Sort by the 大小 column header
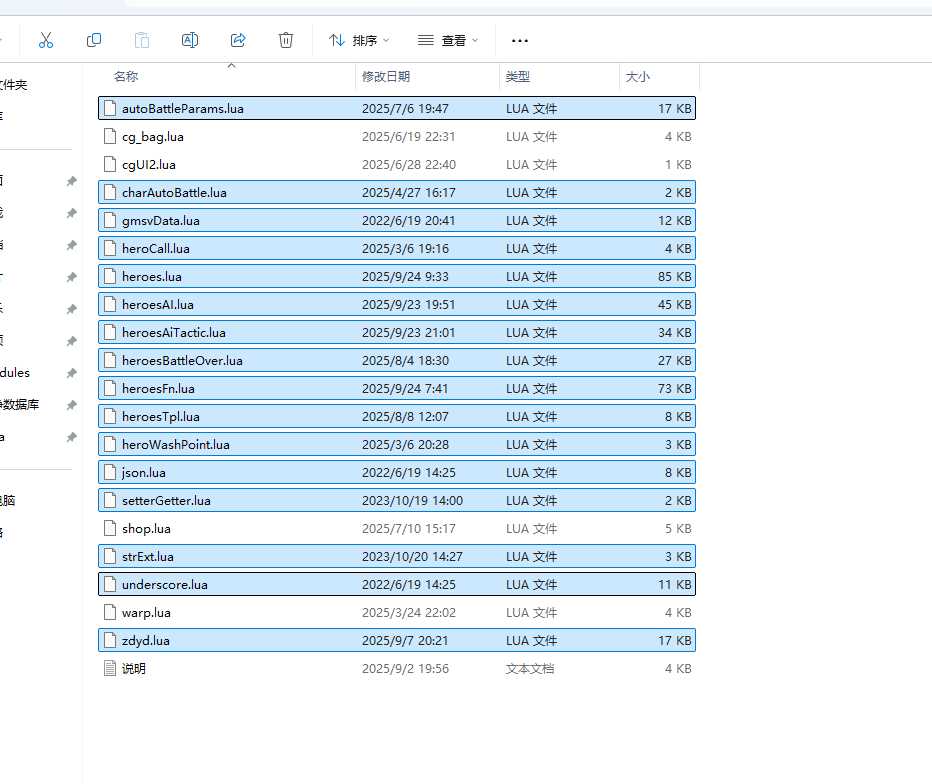The height and width of the screenshot is (784, 932). point(637,77)
